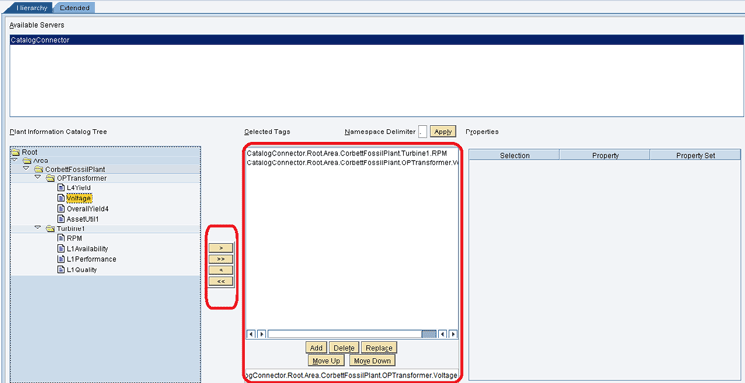Click the Apply delimiter button
Image resolution: width=745 pixels, height=383 pixels.
(443, 132)
